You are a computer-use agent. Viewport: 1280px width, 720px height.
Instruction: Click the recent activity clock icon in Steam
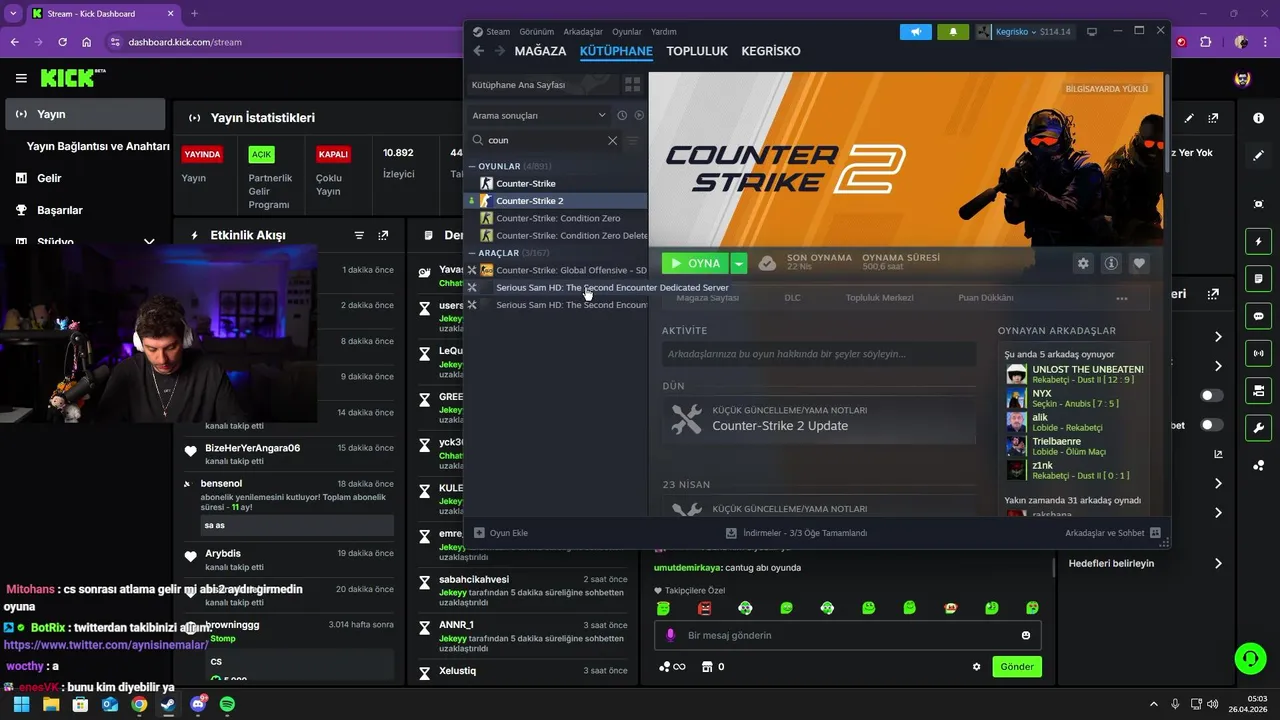(622, 115)
